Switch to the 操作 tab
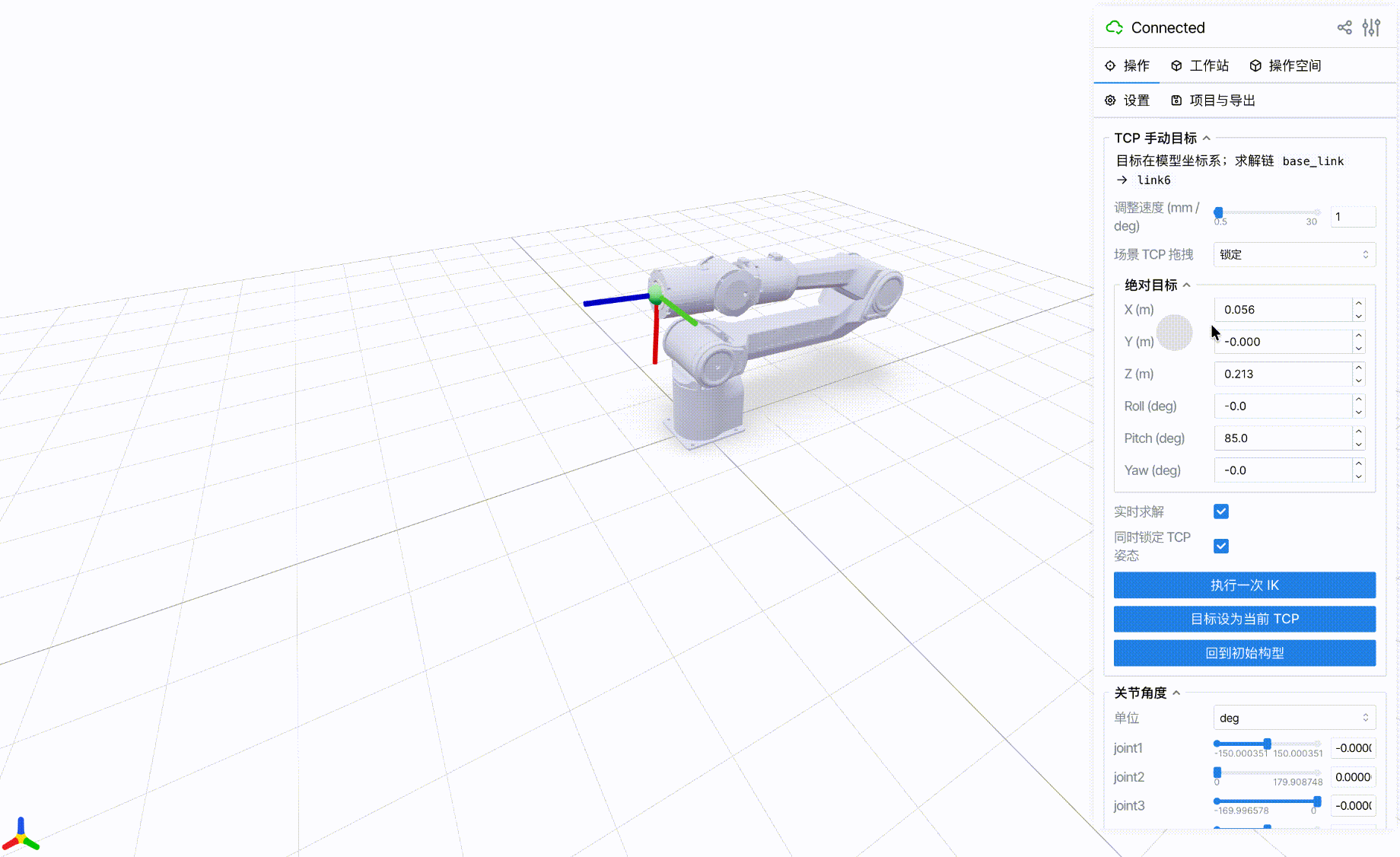 (1127, 65)
